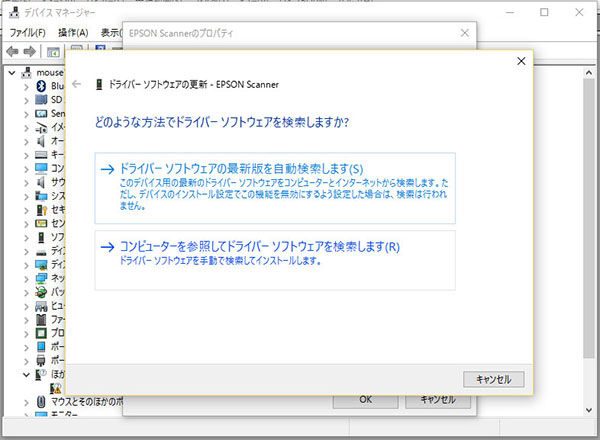The image size is (600, 440).
Task: Select the blue portable device icon beside ポー
Action: [x=41, y=347]
